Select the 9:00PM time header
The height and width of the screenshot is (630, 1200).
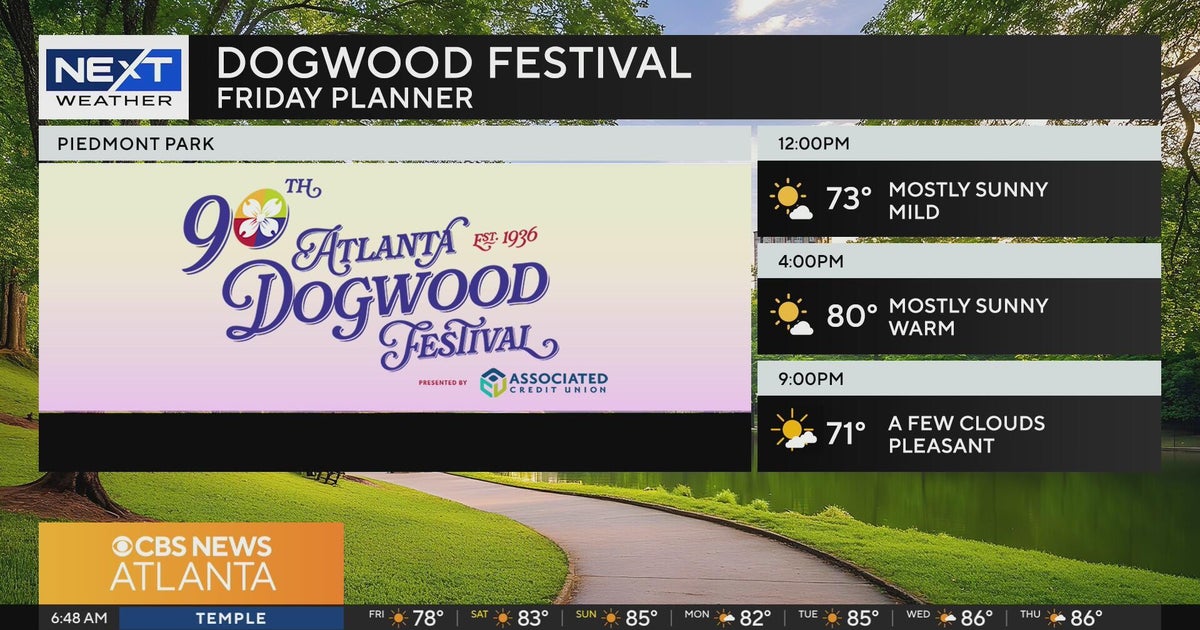(811, 378)
